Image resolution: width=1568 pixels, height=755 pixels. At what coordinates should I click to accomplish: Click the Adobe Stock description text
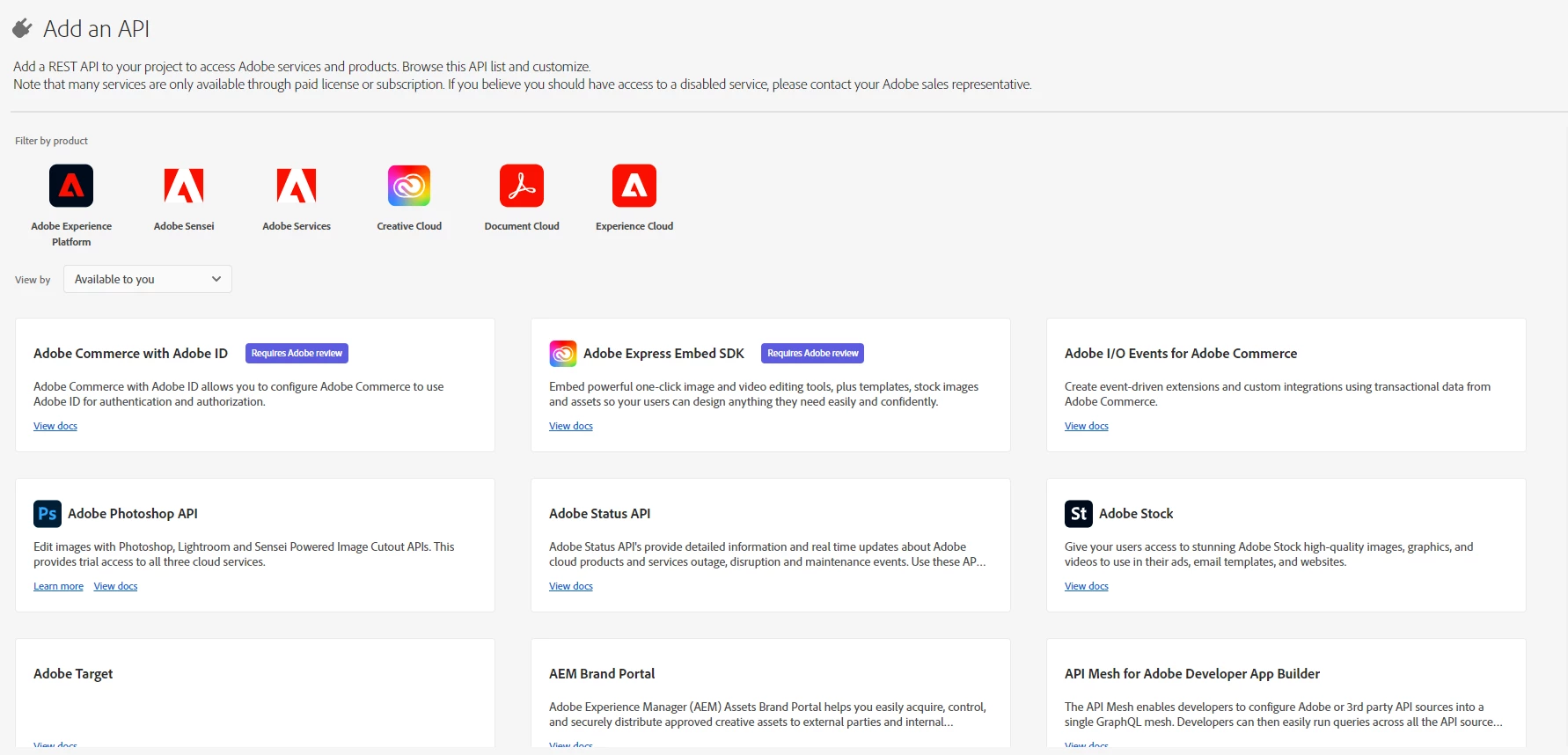(1269, 554)
